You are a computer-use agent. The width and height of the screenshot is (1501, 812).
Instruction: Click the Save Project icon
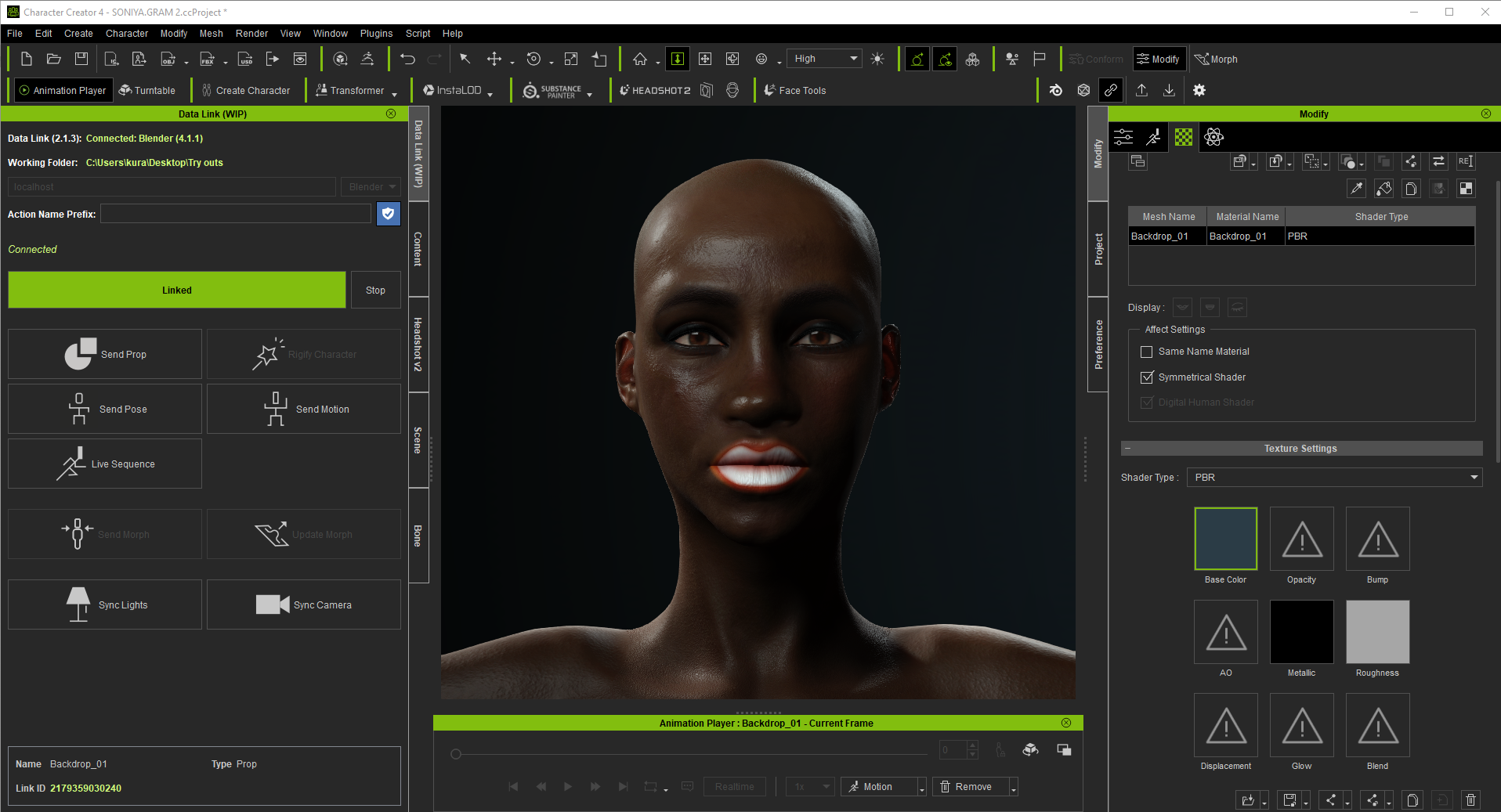point(81,59)
